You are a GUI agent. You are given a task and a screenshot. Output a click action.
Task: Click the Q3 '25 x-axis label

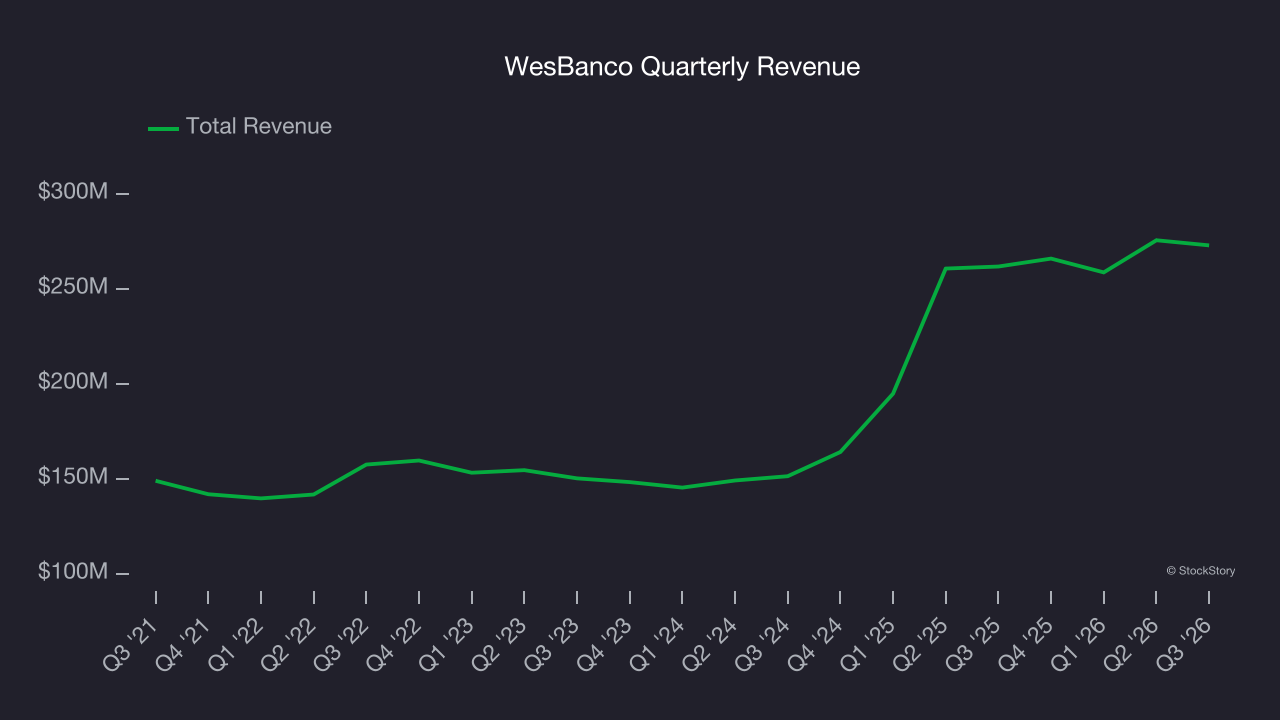point(973,644)
